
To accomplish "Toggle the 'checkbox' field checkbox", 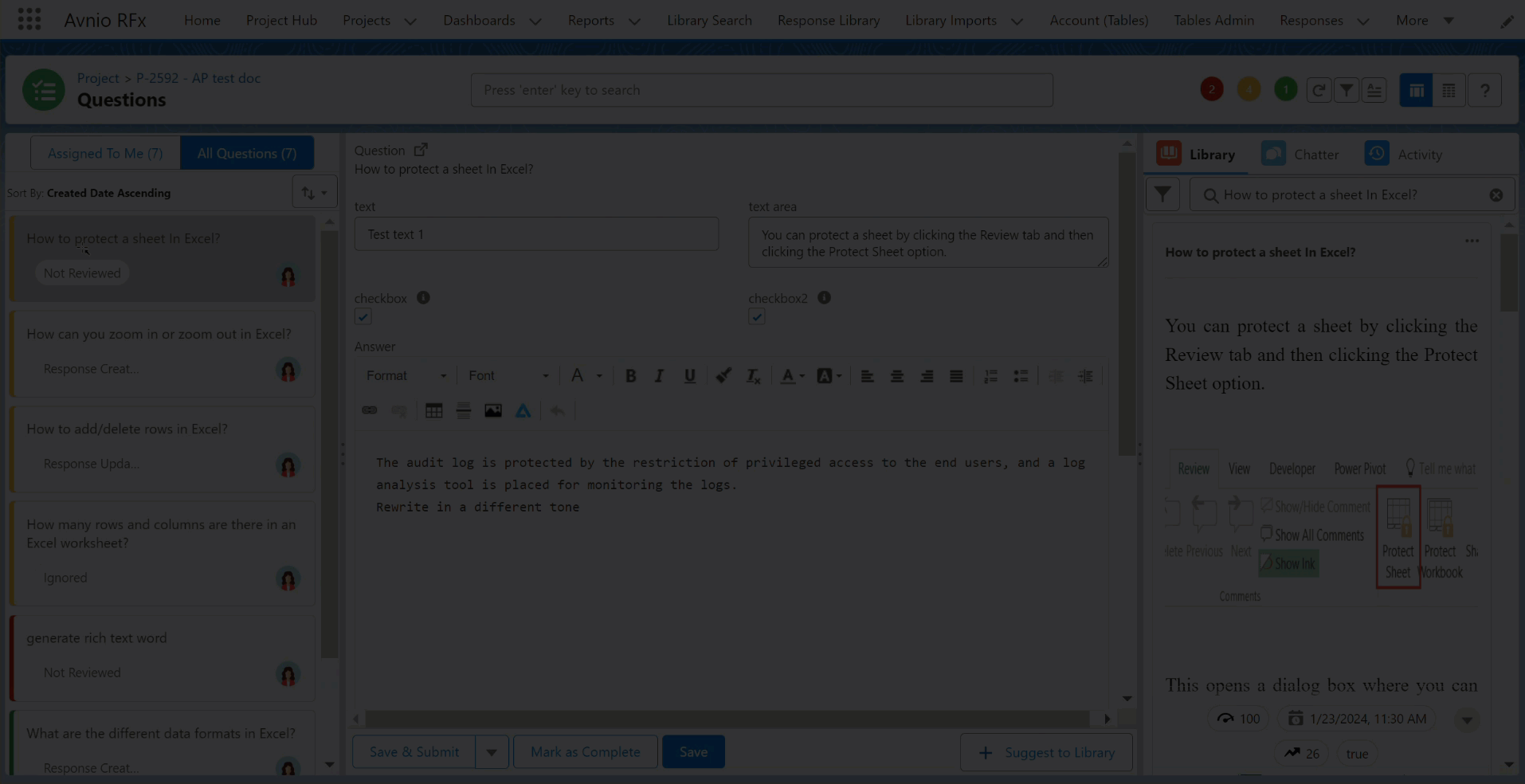I will (x=363, y=316).
